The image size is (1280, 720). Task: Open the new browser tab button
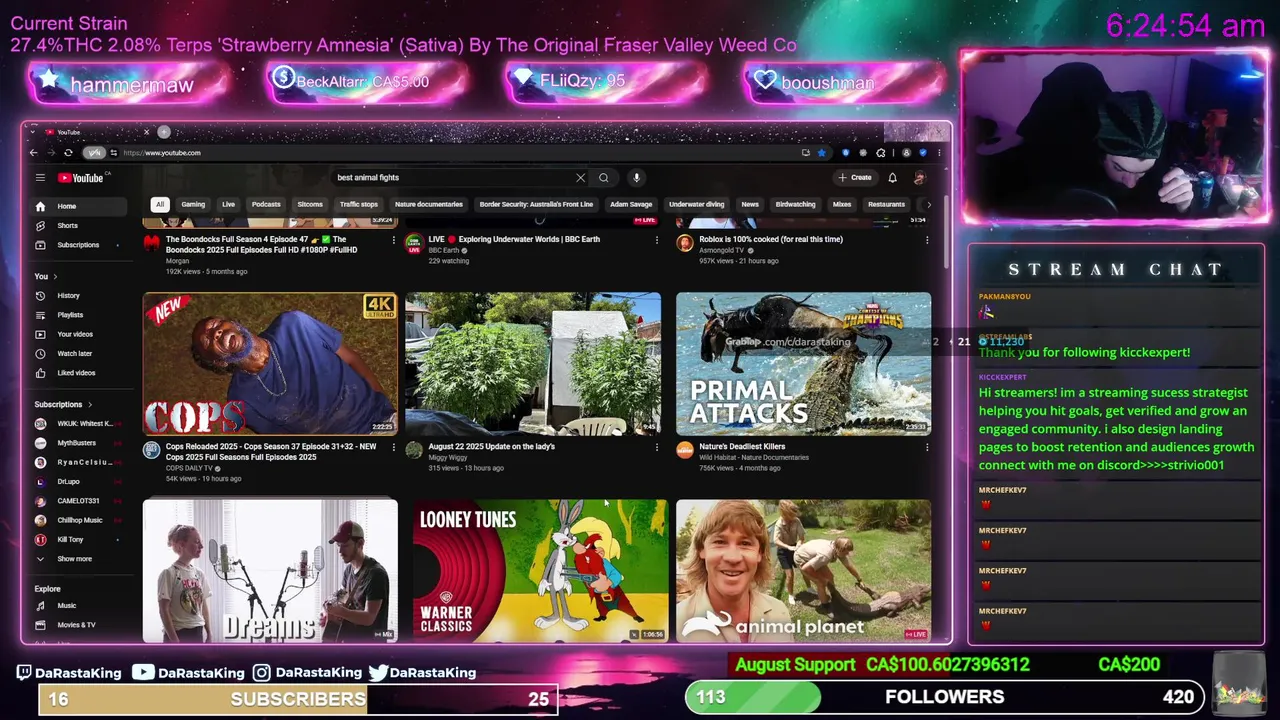(164, 132)
